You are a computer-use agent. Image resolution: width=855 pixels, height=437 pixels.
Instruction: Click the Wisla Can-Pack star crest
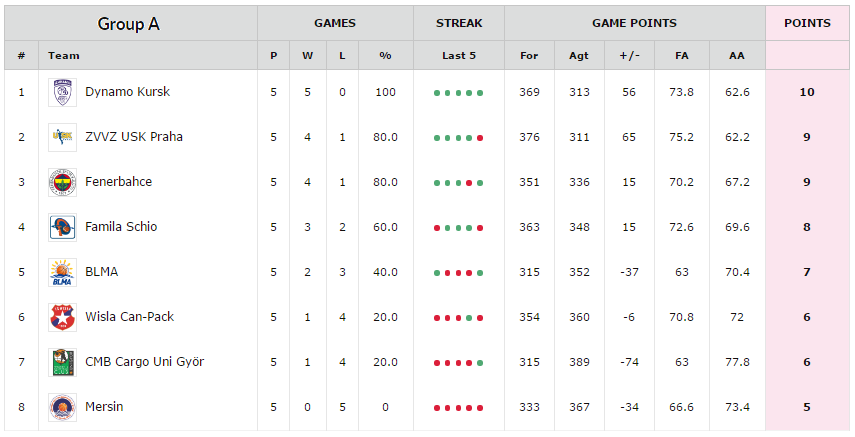pos(62,317)
